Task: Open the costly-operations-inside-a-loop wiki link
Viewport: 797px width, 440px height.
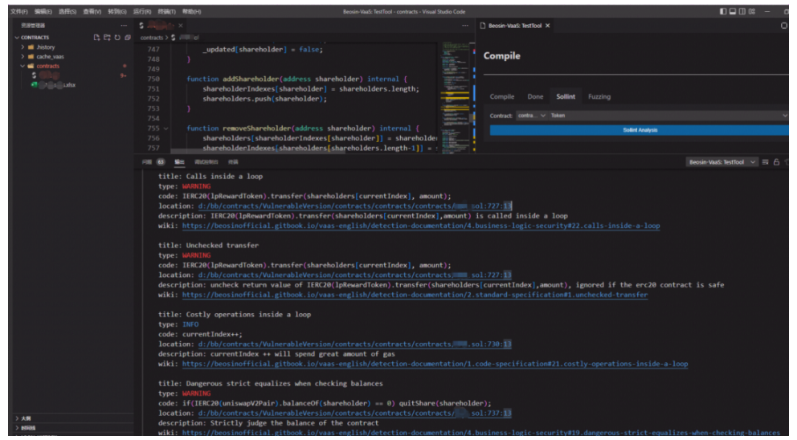Action: [x=435, y=364]
